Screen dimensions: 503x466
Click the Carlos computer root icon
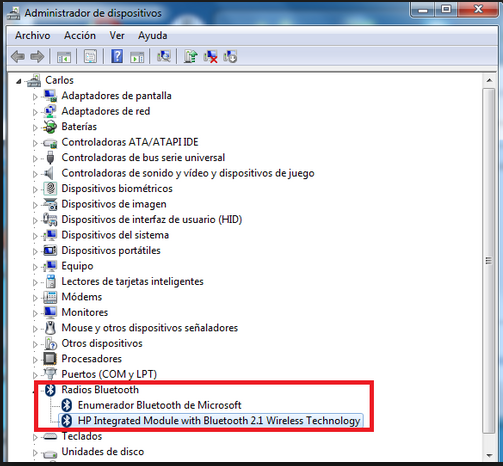tap(34, 80)
